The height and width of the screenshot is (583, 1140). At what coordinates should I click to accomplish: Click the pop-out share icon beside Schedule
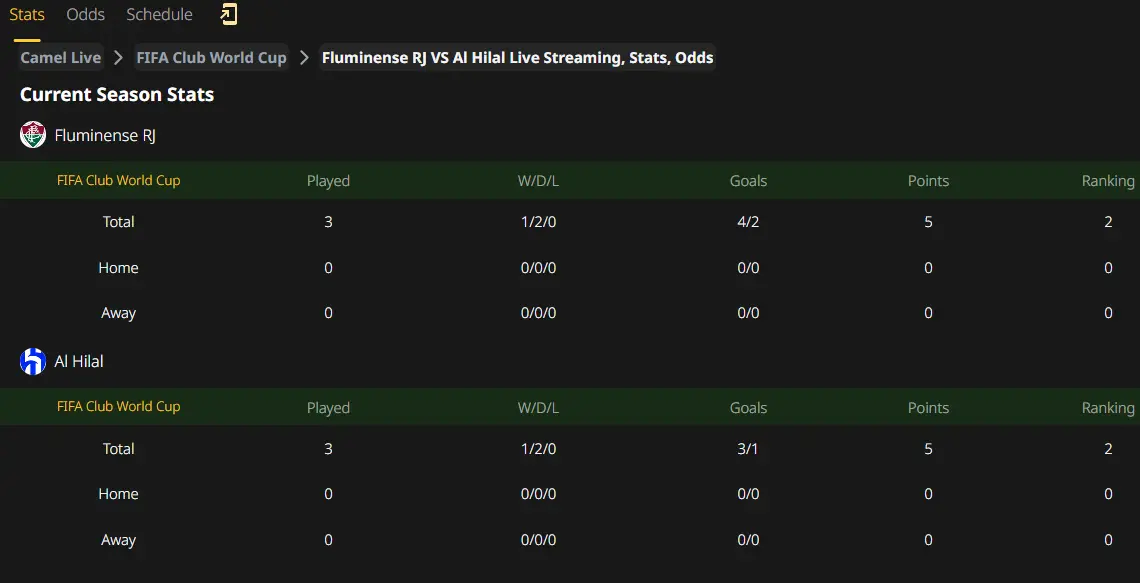pos(229,15)
